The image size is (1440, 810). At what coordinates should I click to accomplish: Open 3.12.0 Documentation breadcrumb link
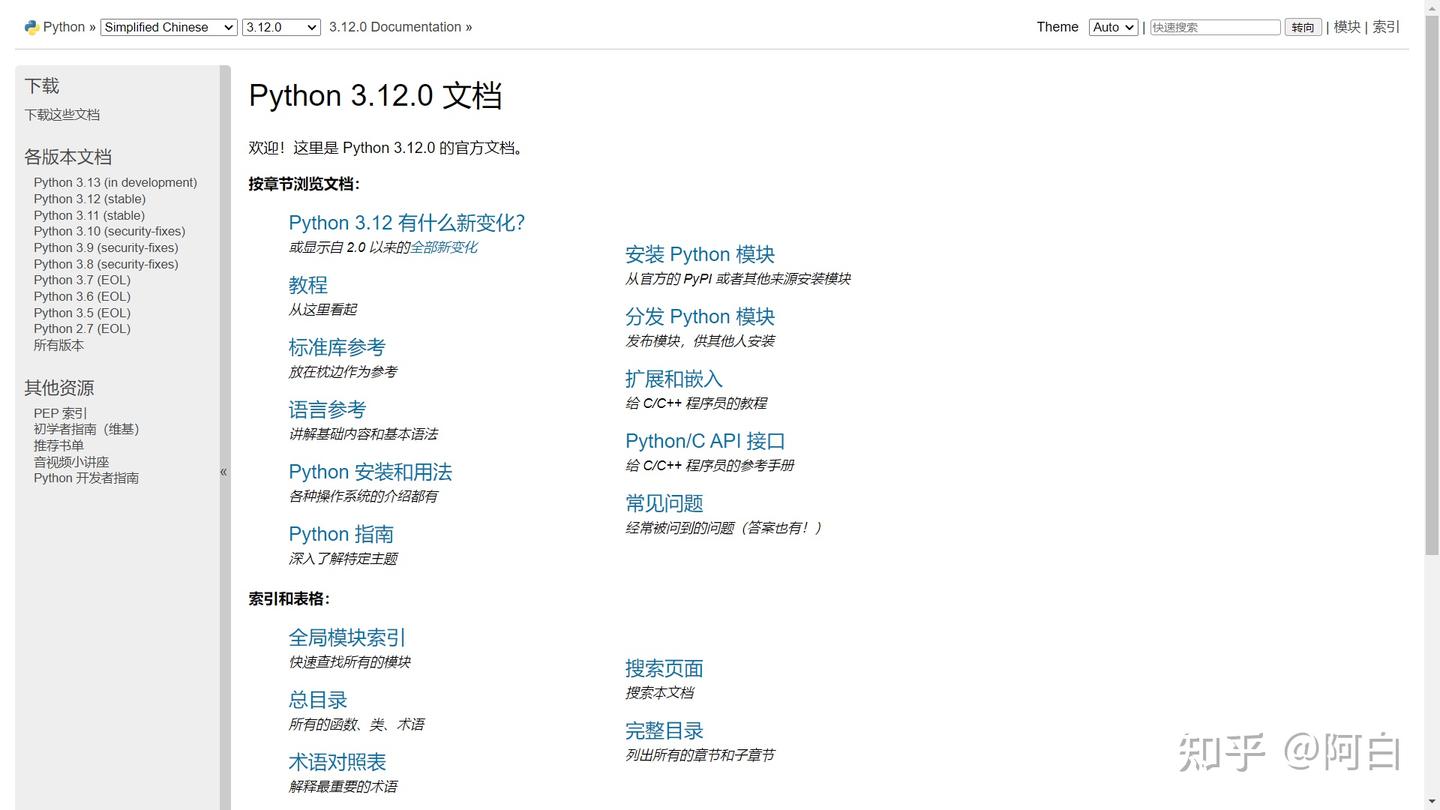coord(395,27)
